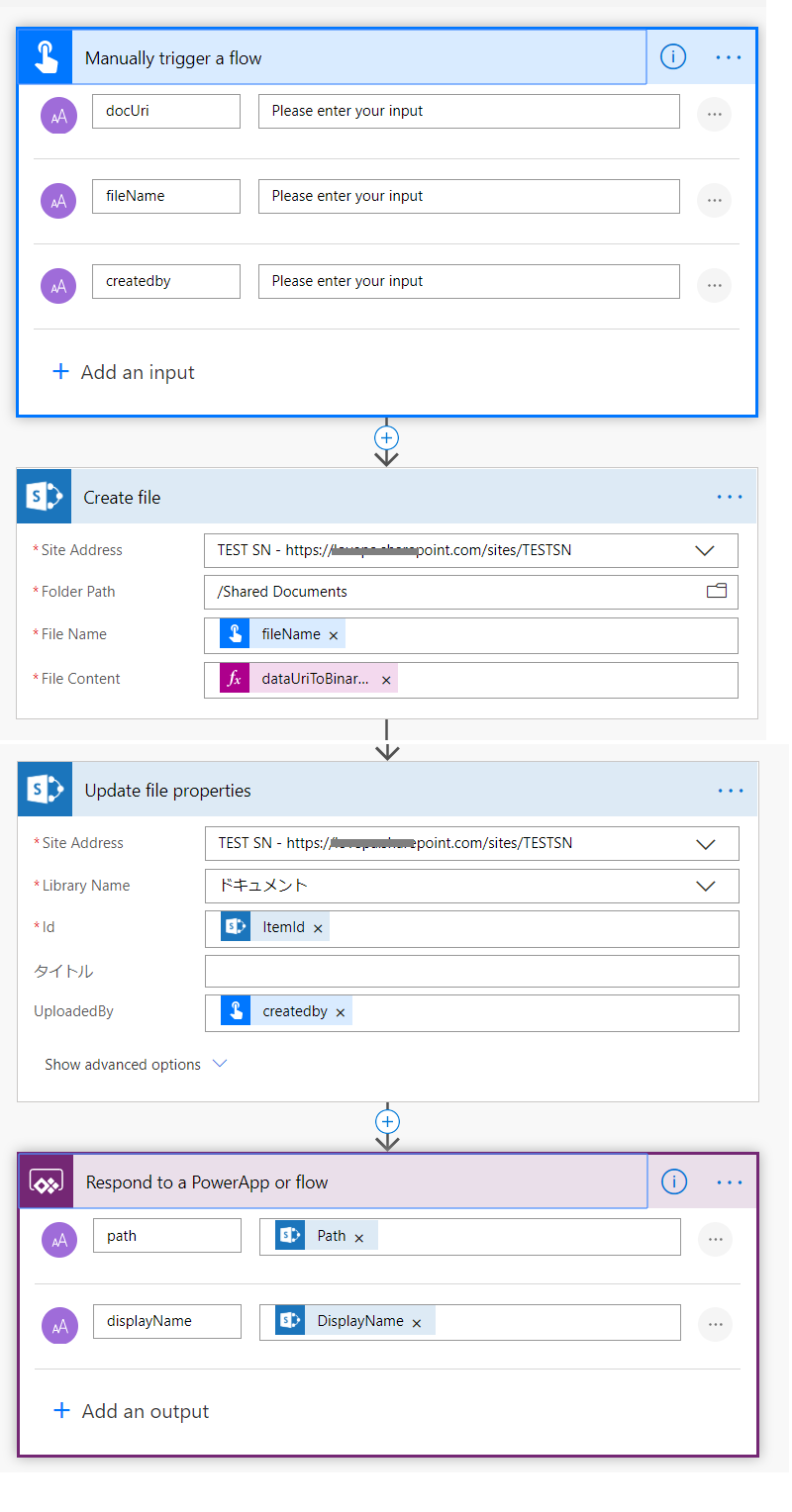The image size is (792, 1512).
Task: Open options menu for displayName output row
Action: pos(715,1325)
